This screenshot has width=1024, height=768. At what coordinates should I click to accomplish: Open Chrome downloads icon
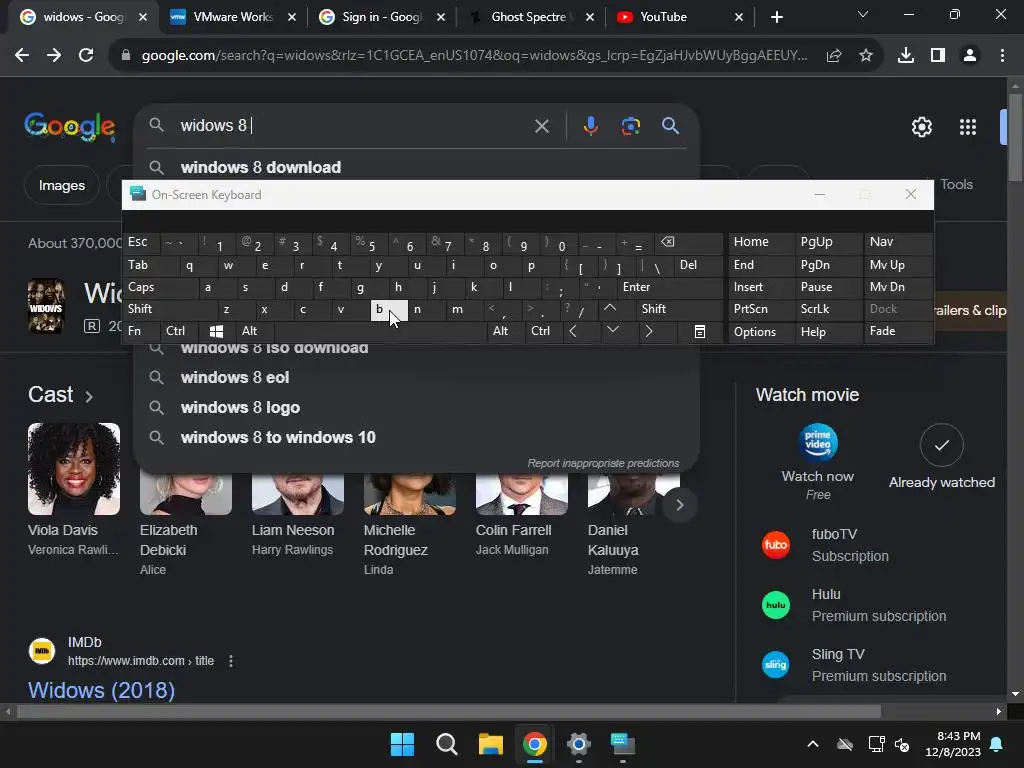[x=905, y=56]
